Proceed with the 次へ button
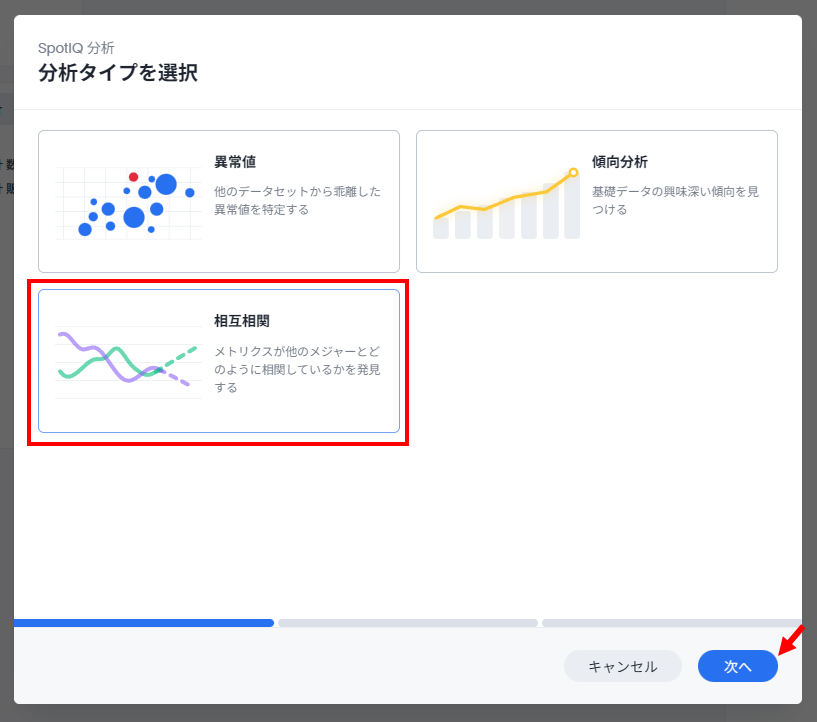Viewport: 817px width, 722px height. coord(737,666)
